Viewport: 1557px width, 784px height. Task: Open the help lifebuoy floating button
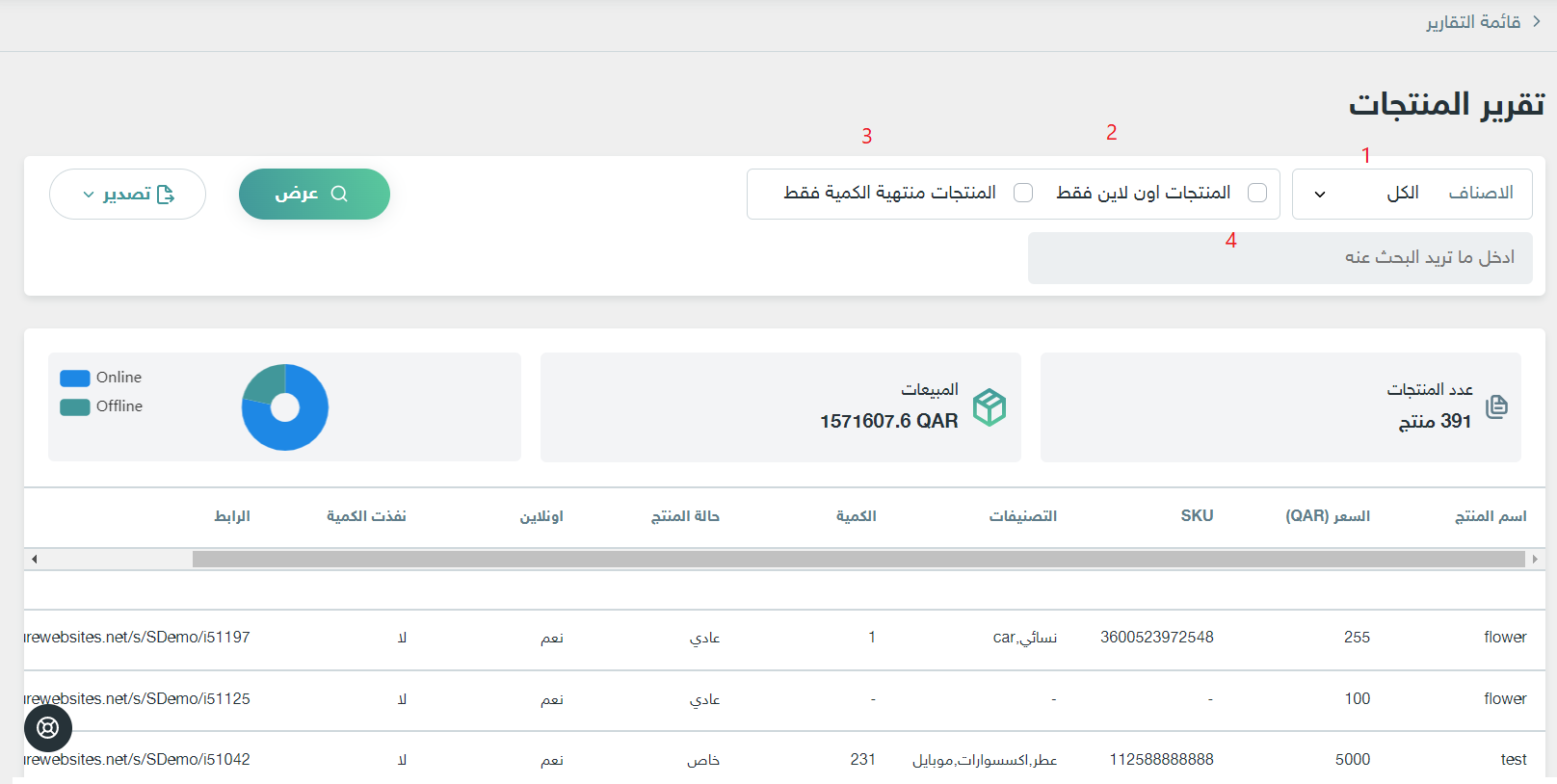pos(48,728)
